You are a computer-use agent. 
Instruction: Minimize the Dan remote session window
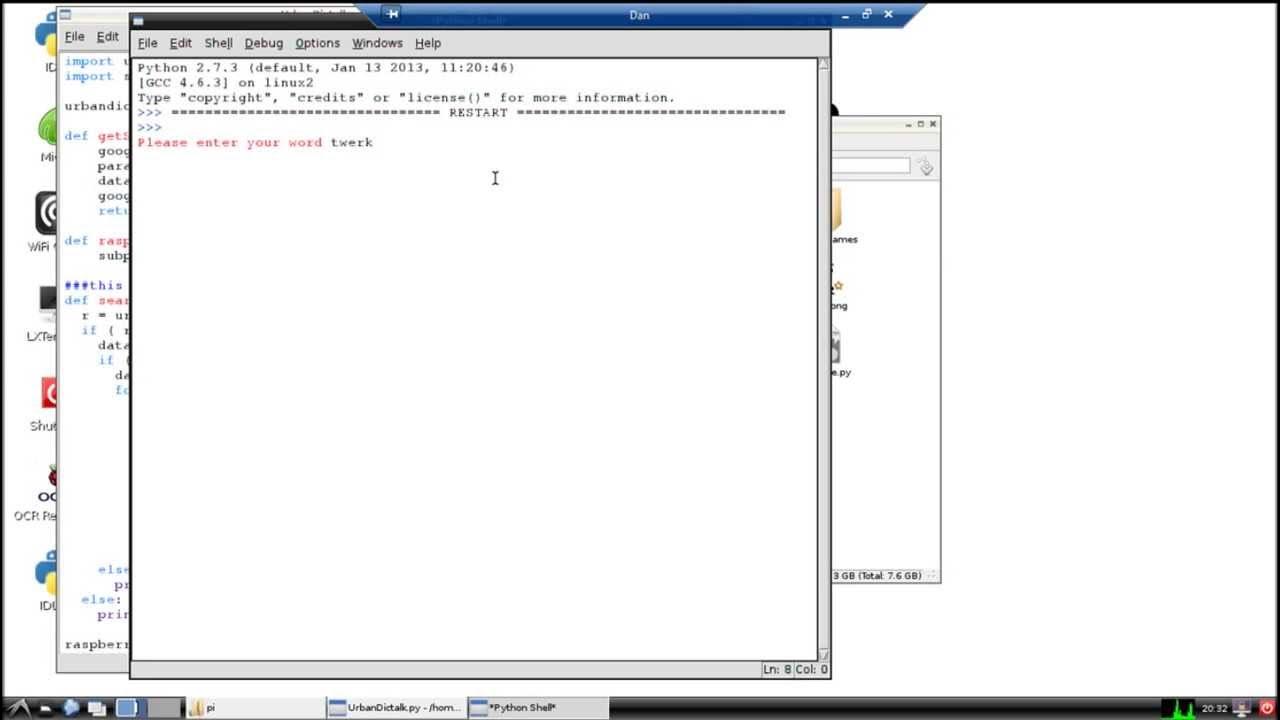(846, 15)
